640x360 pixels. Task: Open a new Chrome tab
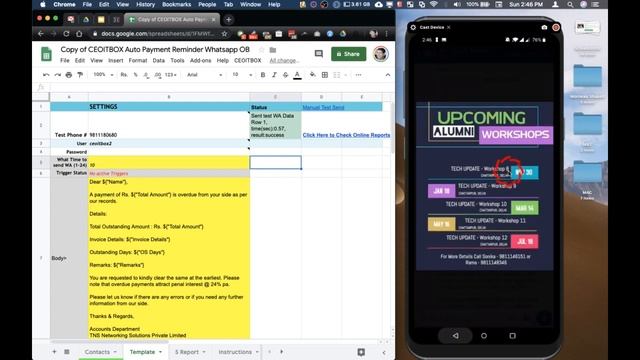click(229, 19)
